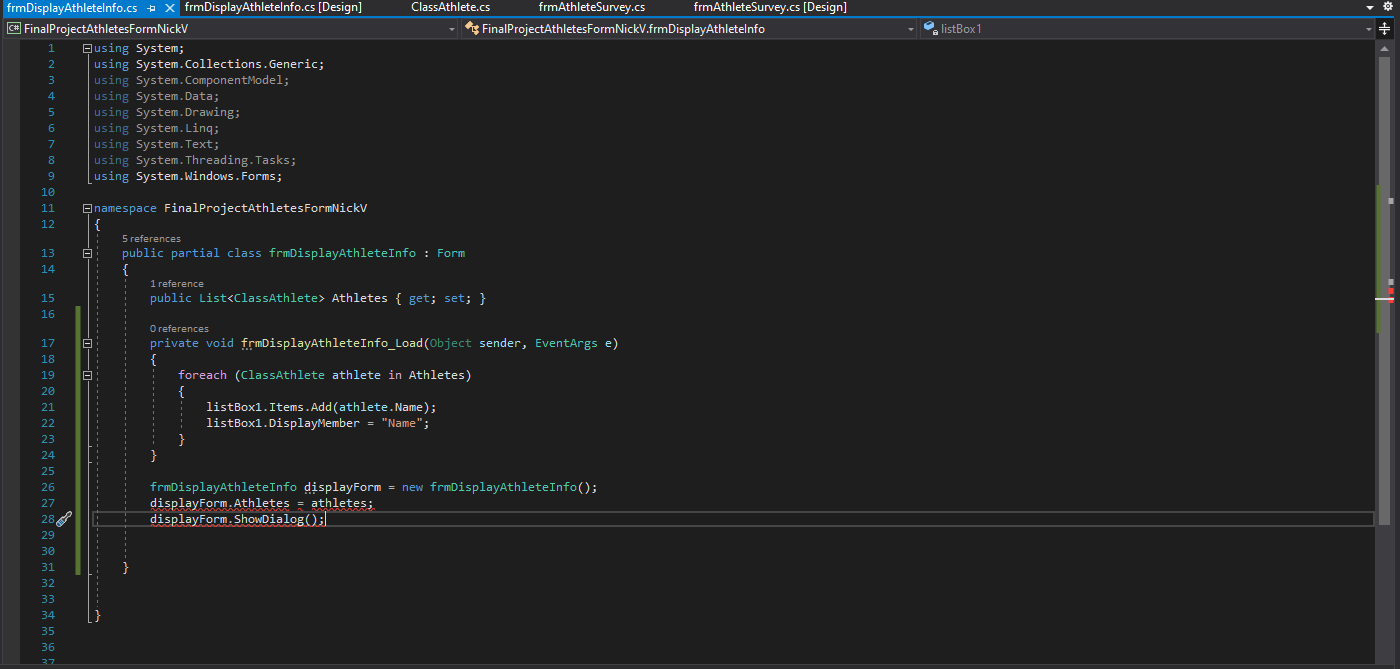The width and height of the screenshot is (1400, 669).
Task: Click 'displayForm' variable declaration on line 26
Action: coord(342,487)
